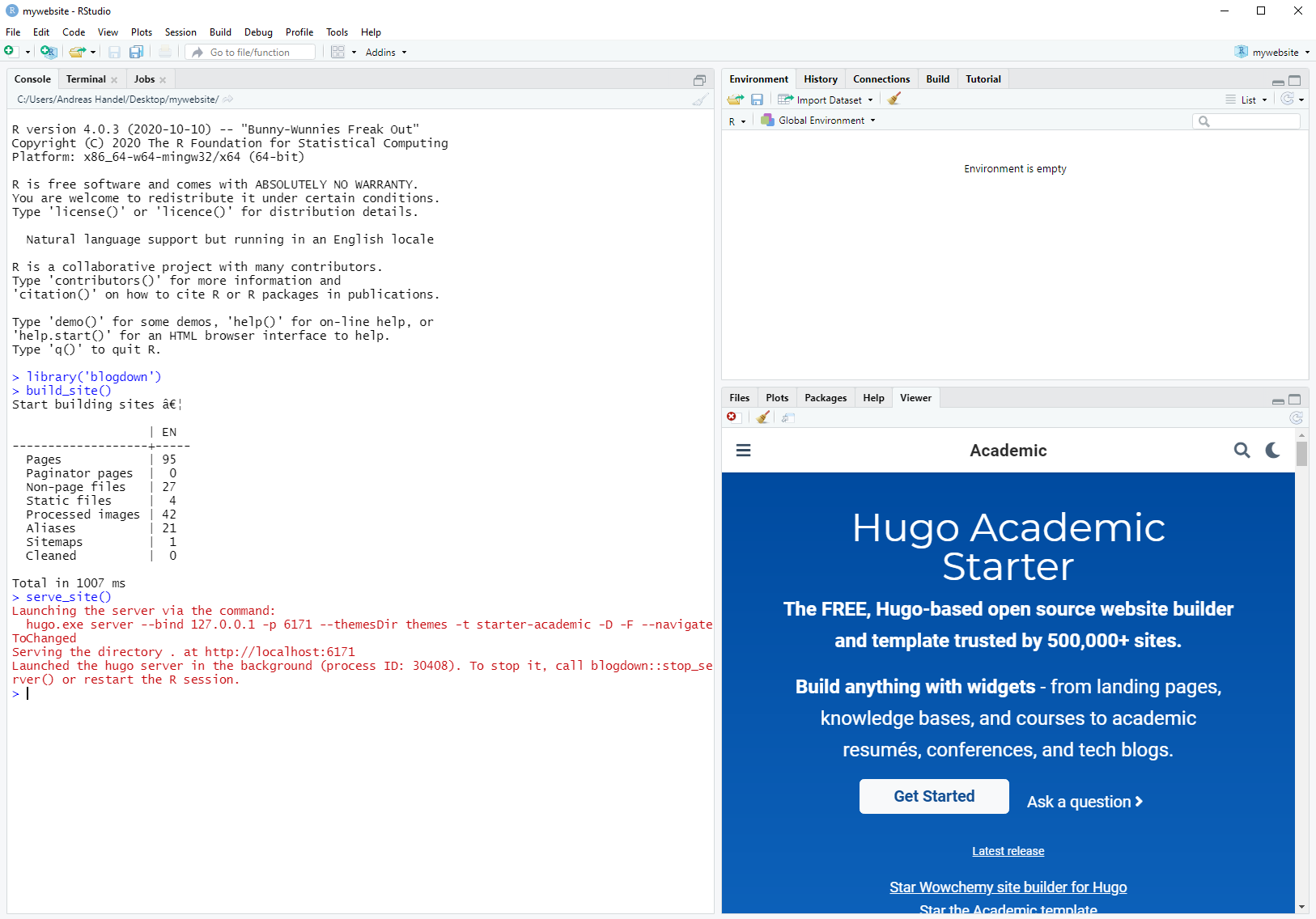Viewport: 1316px width, 919px height.
Task: Minimize the Environment pane
Action: pyautogui.click(x=1278, y=82)
